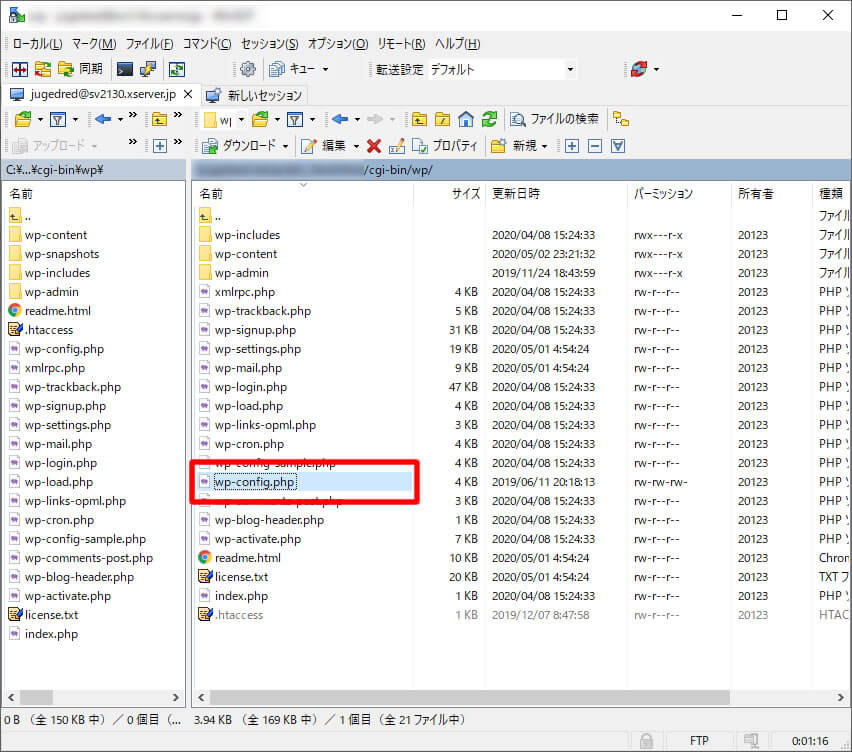Click the lock icon in the status bar

(646, 741)
